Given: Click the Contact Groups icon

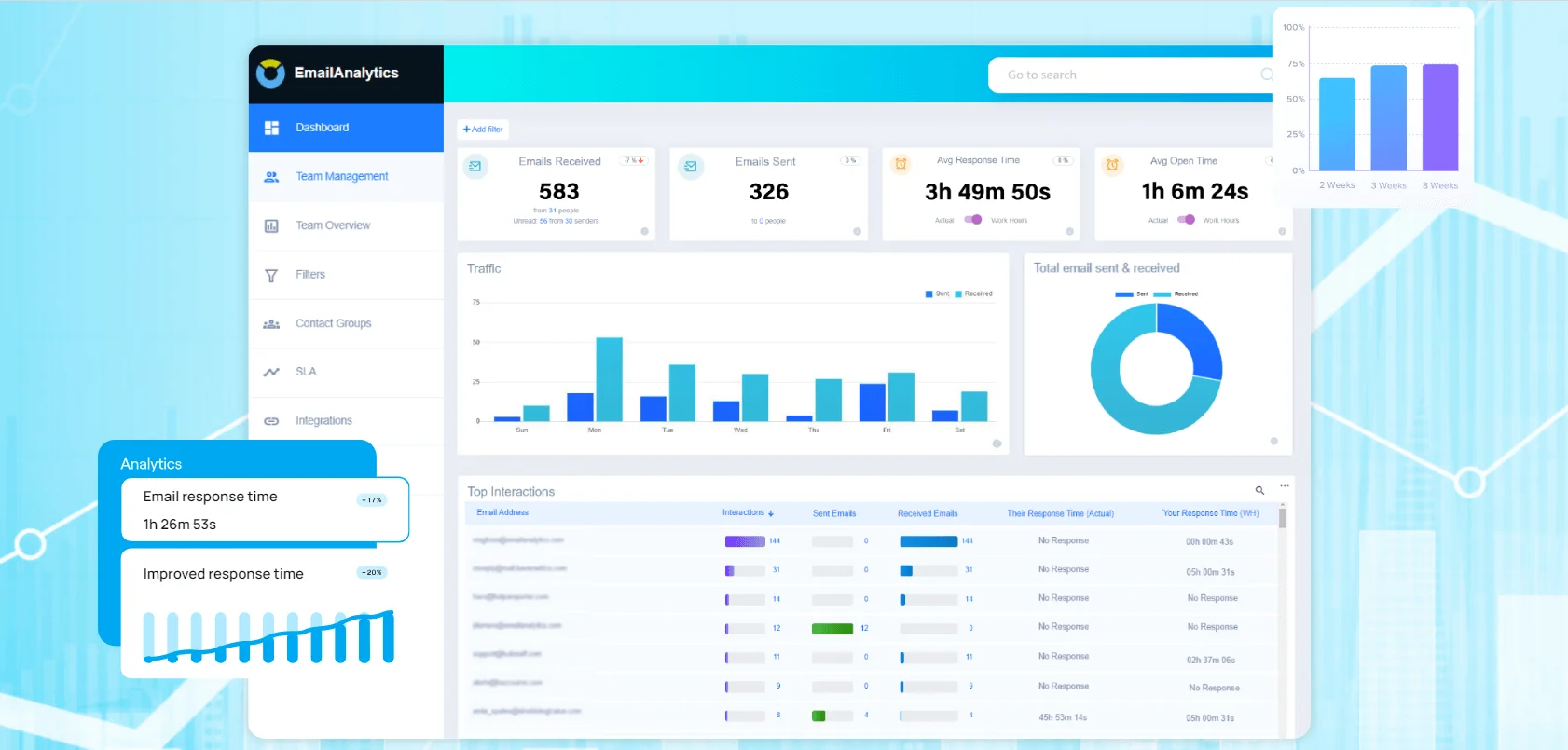Looking at the screenshot, I should pos(271,323).
